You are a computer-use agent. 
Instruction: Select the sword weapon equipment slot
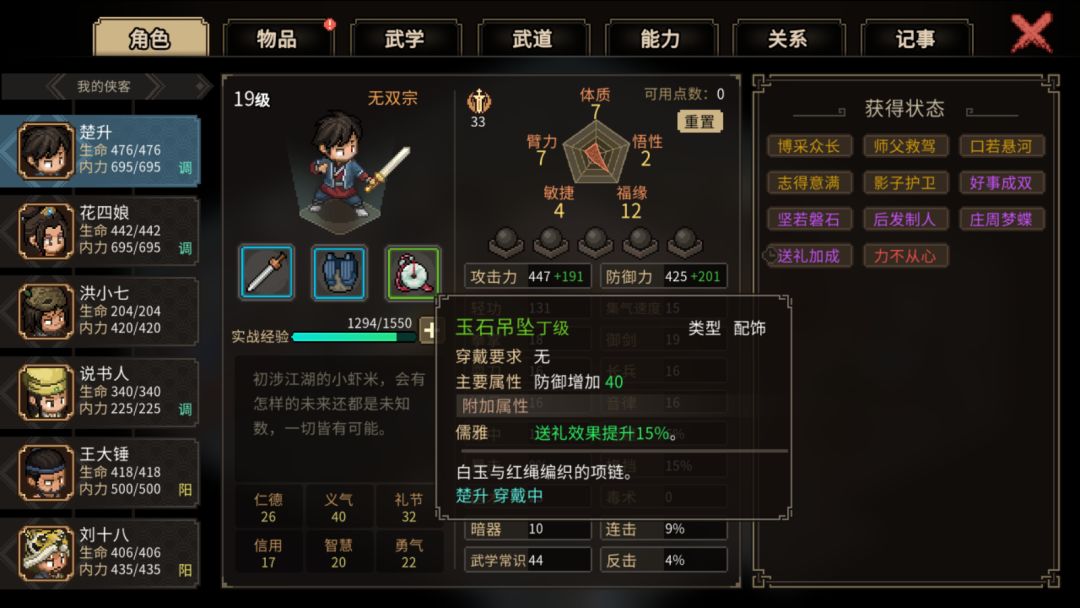(x=267, y=272)
